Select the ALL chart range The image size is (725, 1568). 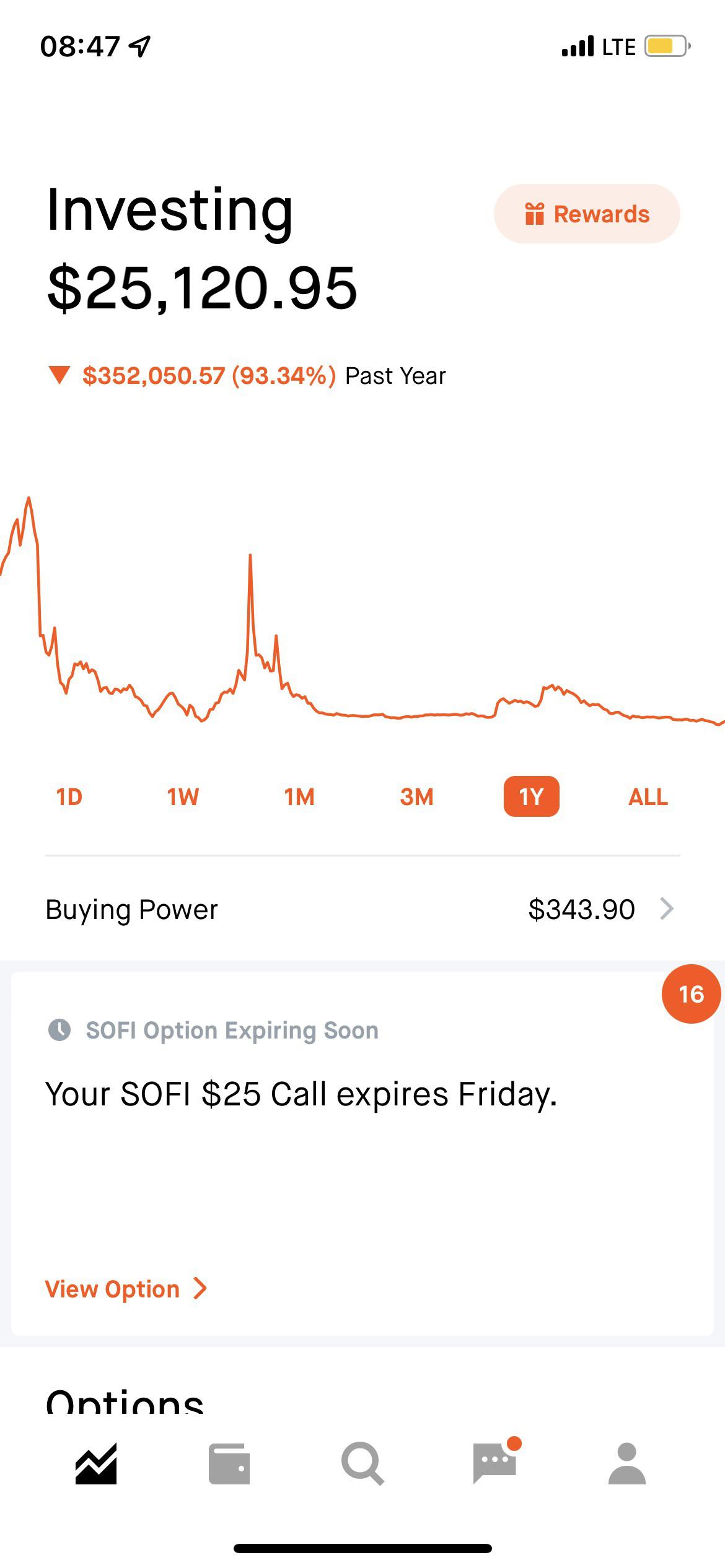648,796
